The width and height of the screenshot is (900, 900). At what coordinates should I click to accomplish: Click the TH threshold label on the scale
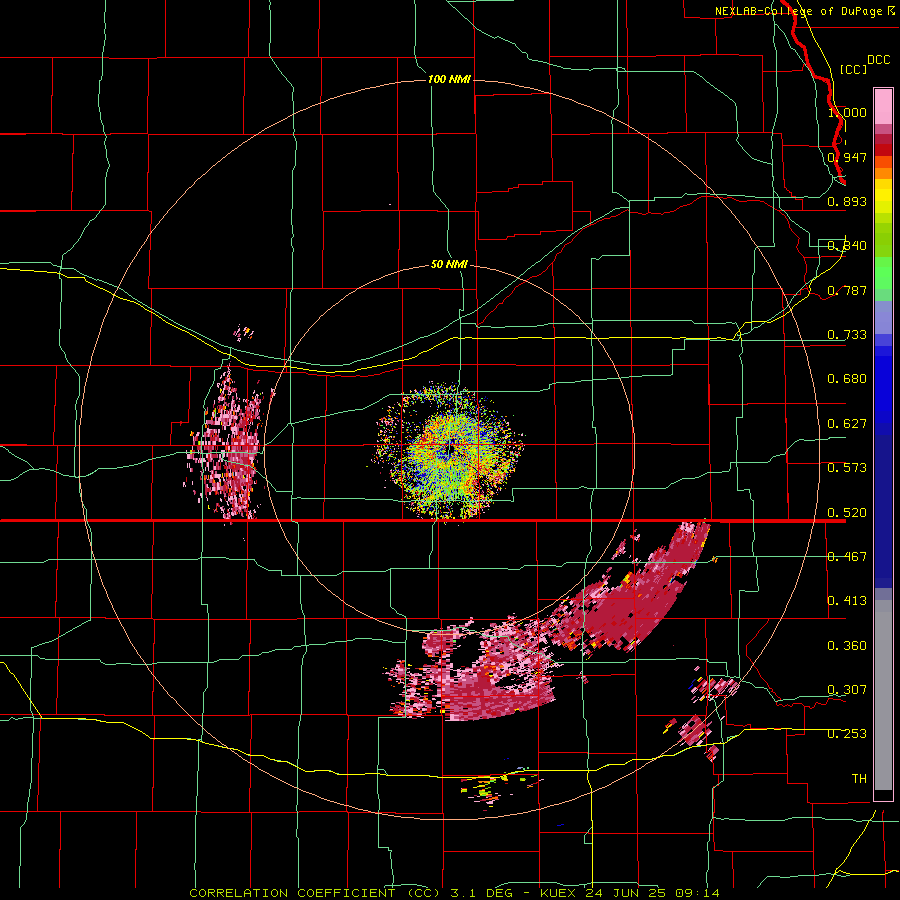859,779
